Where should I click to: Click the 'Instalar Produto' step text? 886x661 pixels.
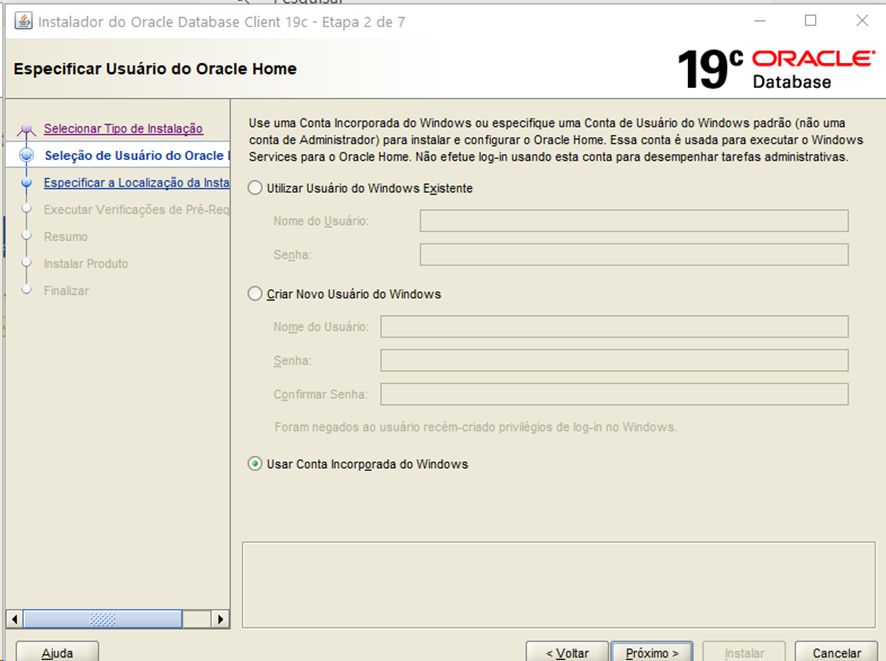pyautogui.click(x=86, y=264)
